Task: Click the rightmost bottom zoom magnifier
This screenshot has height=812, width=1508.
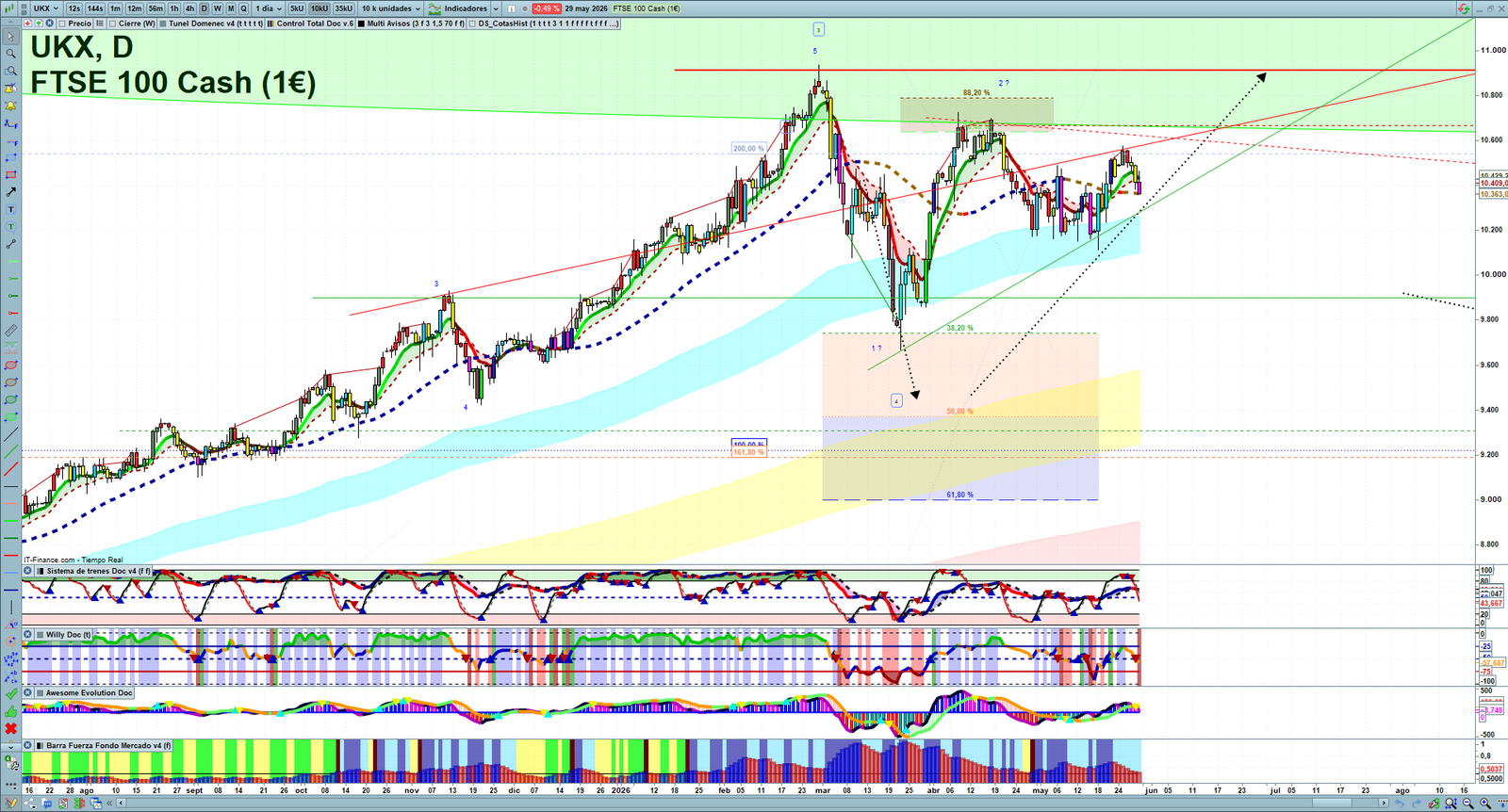Action: click(x=1485, y=804)
